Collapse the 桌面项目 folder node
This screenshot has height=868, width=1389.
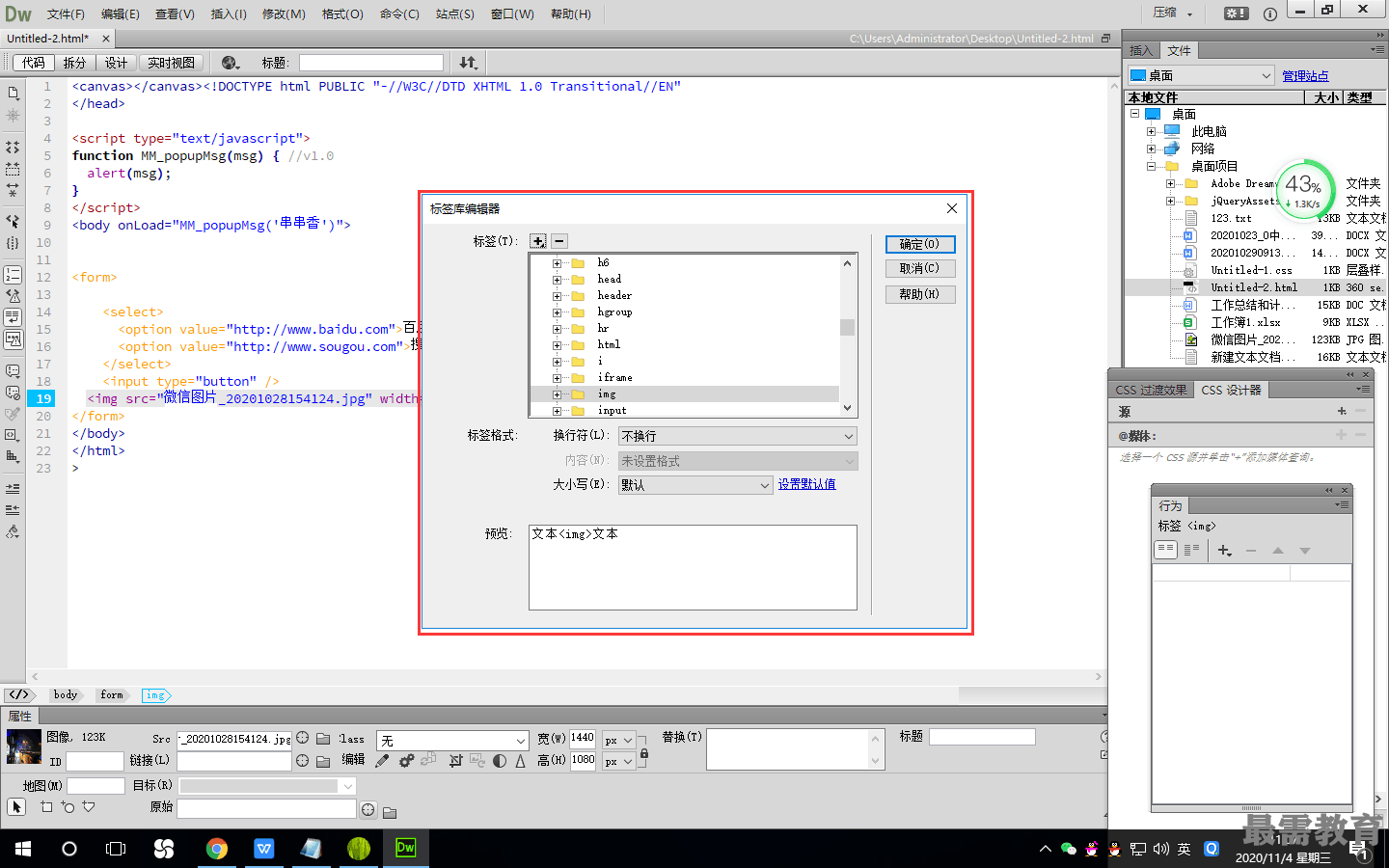click(1151, 166)
